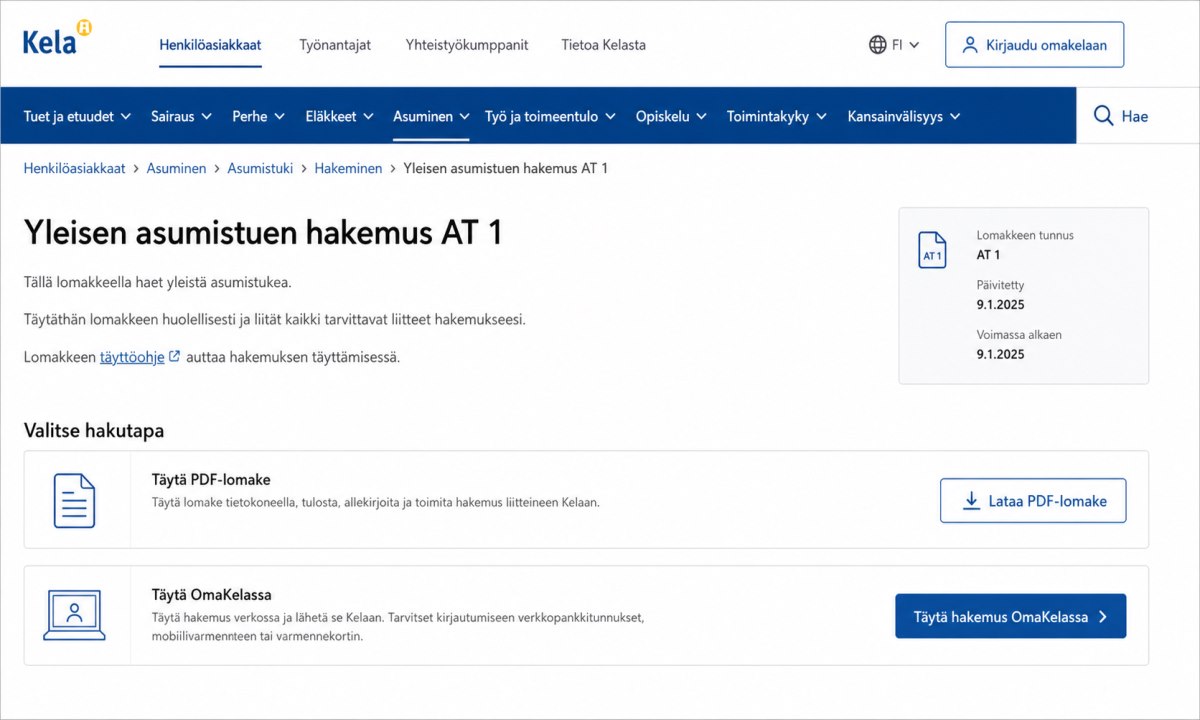Click the AT 1 form document icon
The image size is (1200, 720).
tap(932, 250)
